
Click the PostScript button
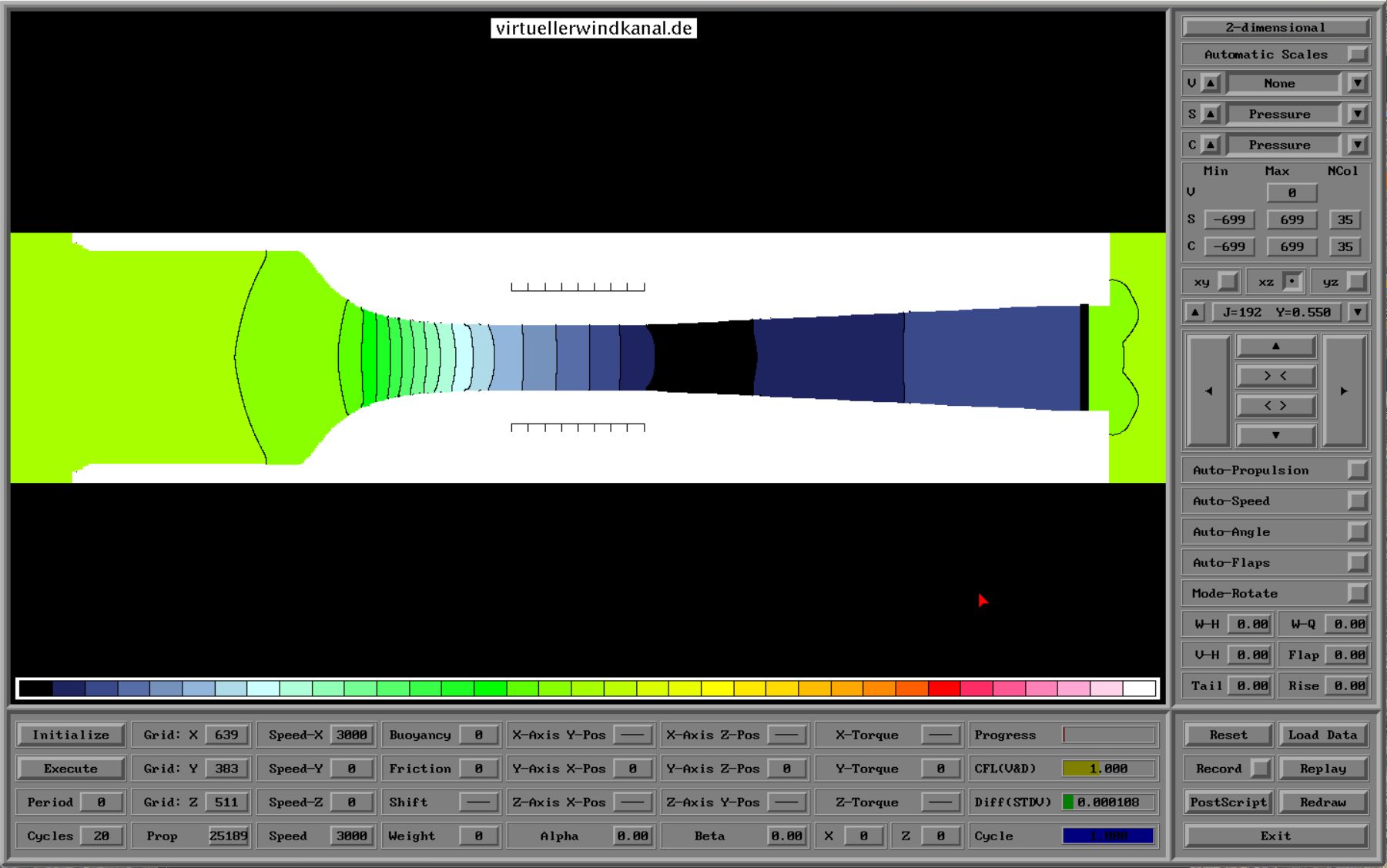coord(1228,802)
